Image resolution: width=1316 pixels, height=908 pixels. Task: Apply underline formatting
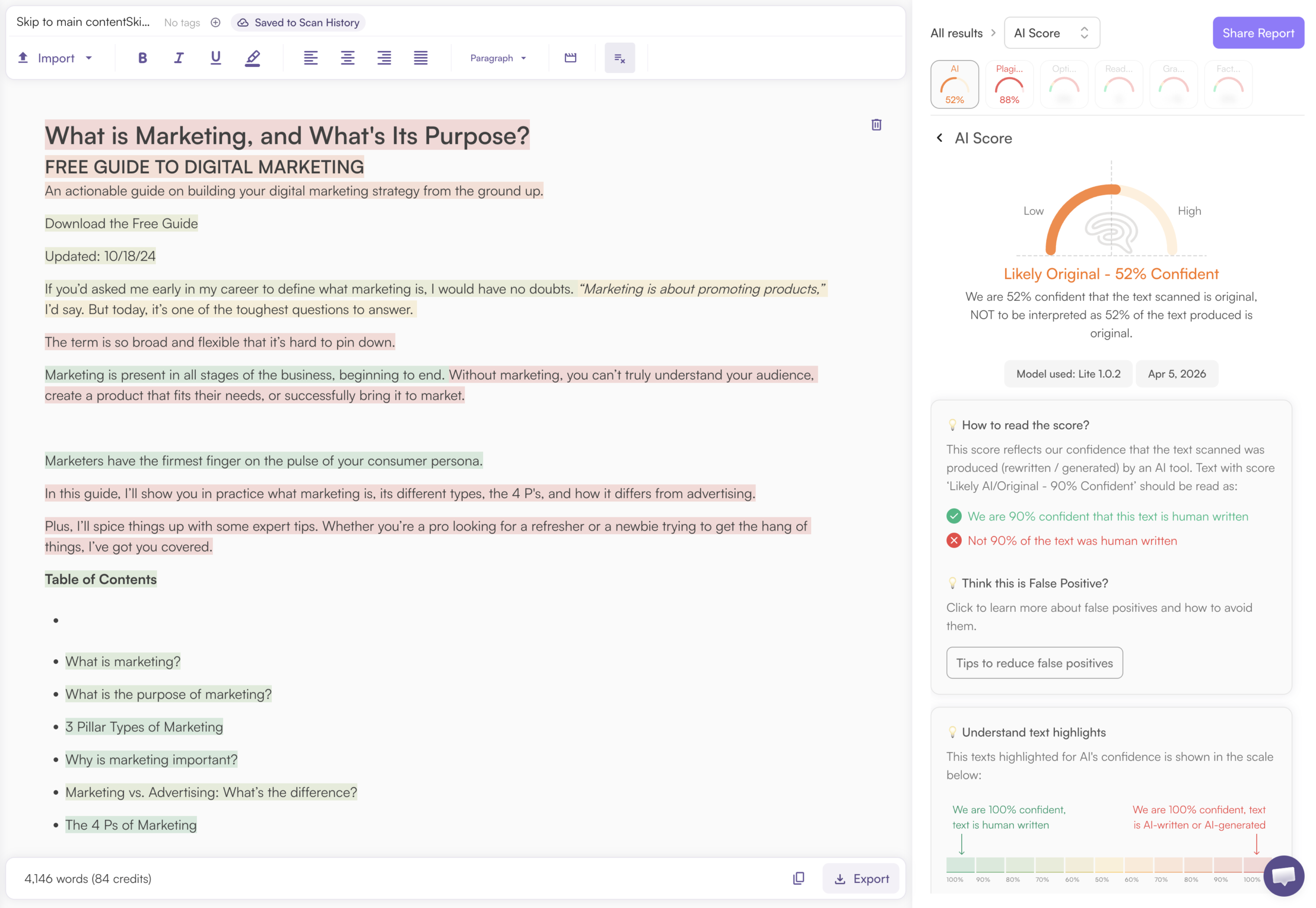pyautogui.click(x=215, y=58)
